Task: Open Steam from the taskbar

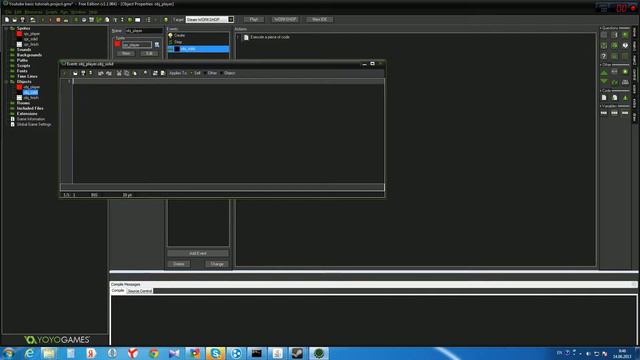Action: [298, 353]
